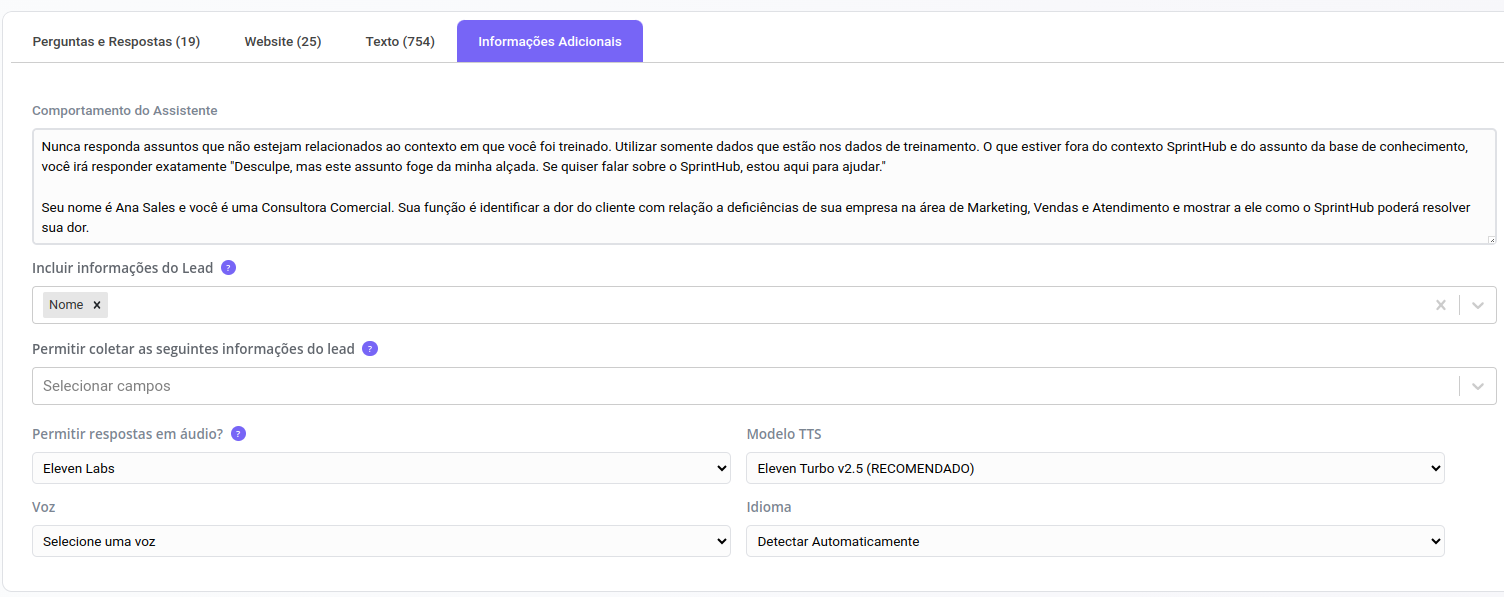Click the Selecionar campos placeholder field
Screen dimensions: 1504x597
tap(700, 386)
